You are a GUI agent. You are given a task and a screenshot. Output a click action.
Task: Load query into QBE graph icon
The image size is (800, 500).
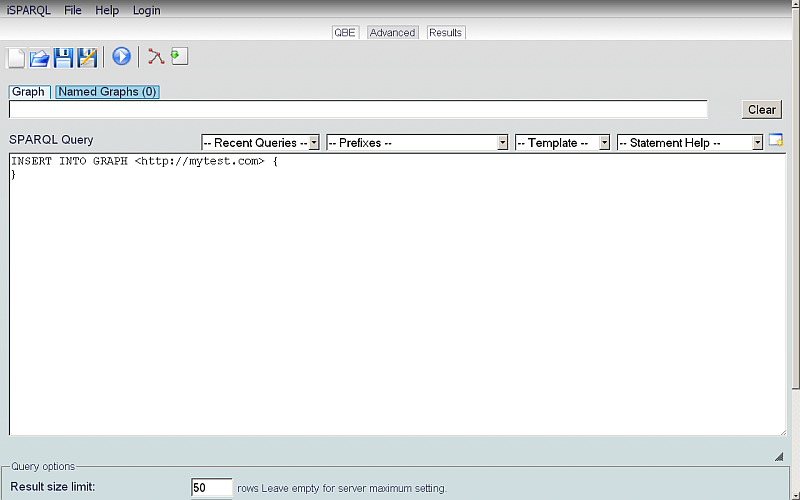[x=156, y=56]
